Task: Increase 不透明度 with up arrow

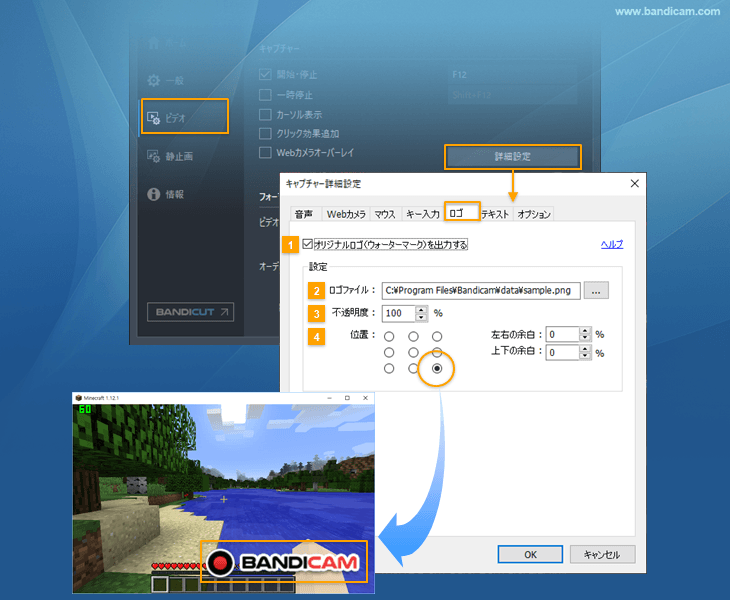Action: click(421, 310)
